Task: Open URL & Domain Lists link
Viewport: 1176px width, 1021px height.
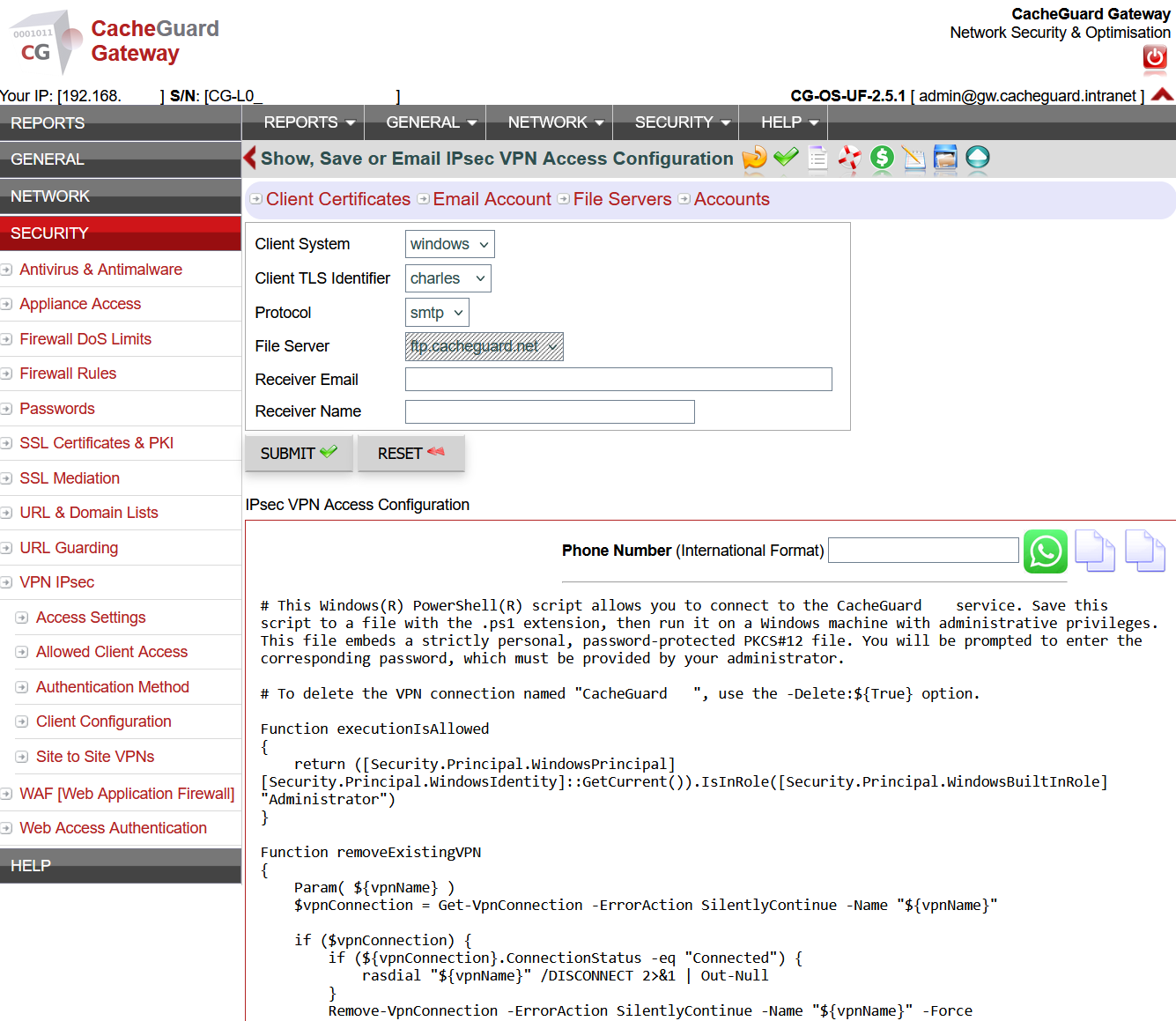Action: [89, 513]
